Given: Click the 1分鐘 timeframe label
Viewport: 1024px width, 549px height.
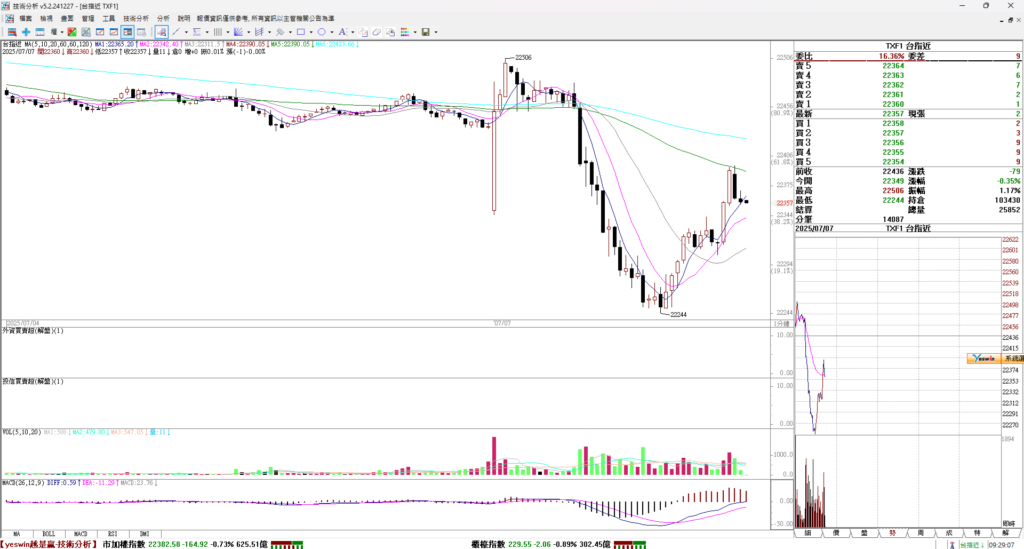Looking at the screenshot, I should (x=781, y=324).
